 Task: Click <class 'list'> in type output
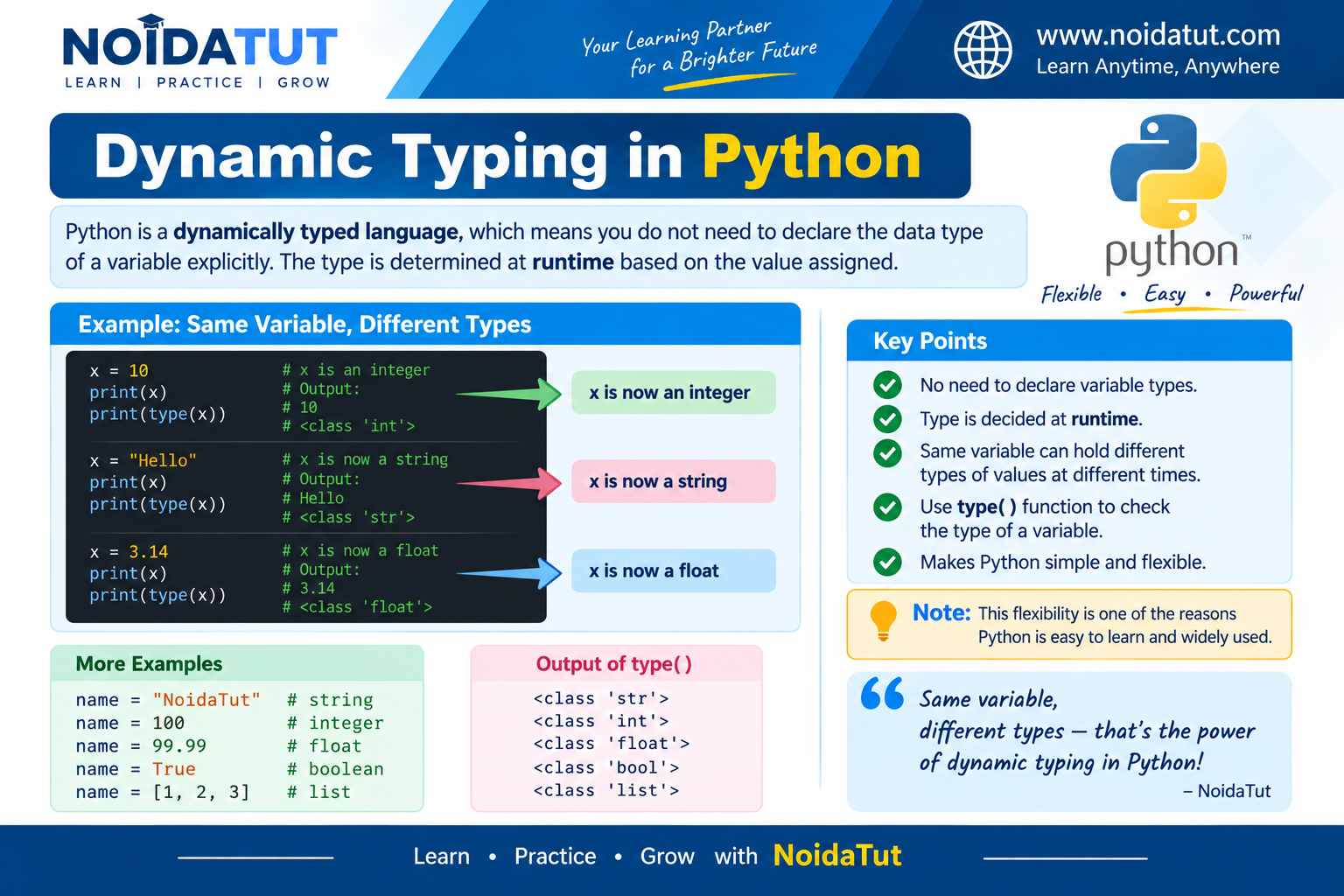point(606,790)
